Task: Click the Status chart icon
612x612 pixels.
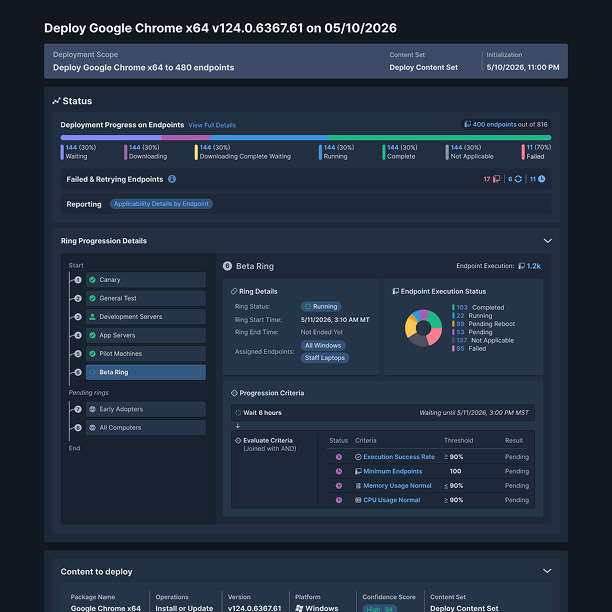Action: coord(56,101)
